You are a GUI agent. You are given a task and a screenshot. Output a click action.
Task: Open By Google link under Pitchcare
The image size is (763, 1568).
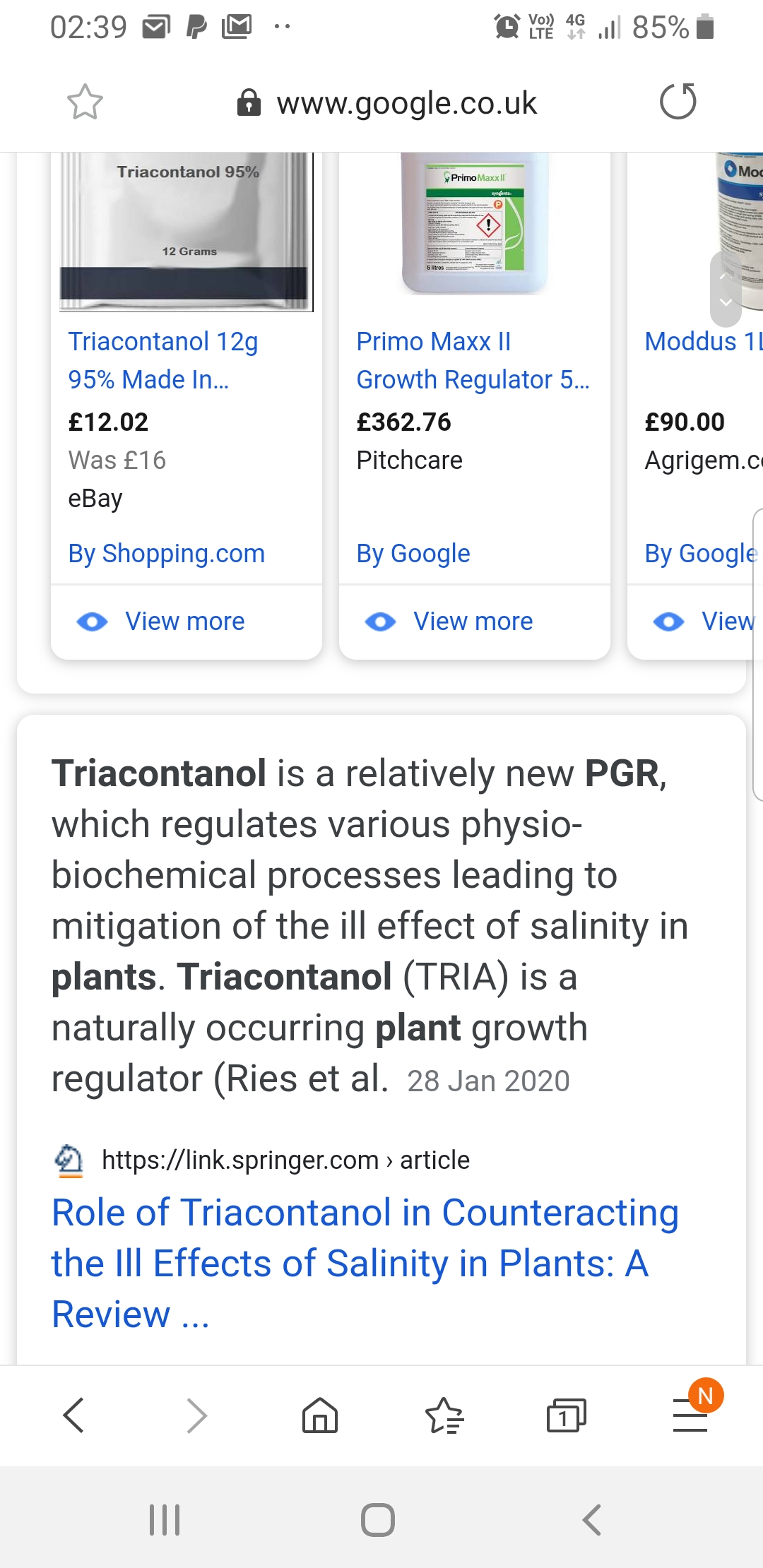(413, 554)
